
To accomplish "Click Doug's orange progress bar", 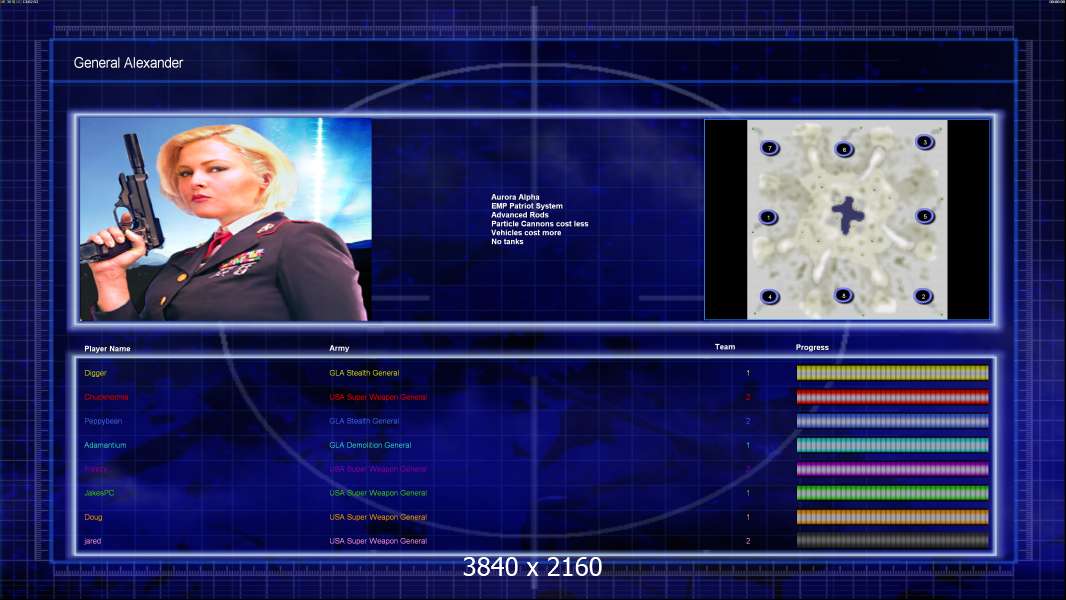I will [x=892, y=517].
